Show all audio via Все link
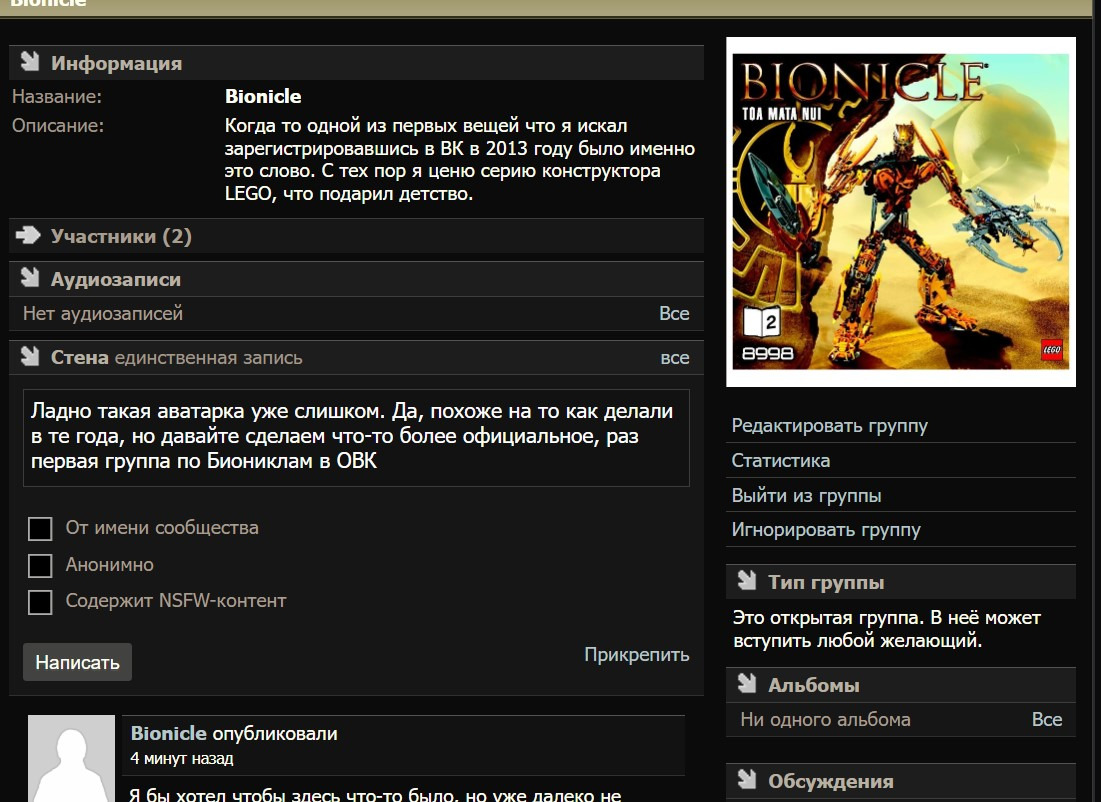Screen dimensions: 1101x802 (x=674, y=313)
